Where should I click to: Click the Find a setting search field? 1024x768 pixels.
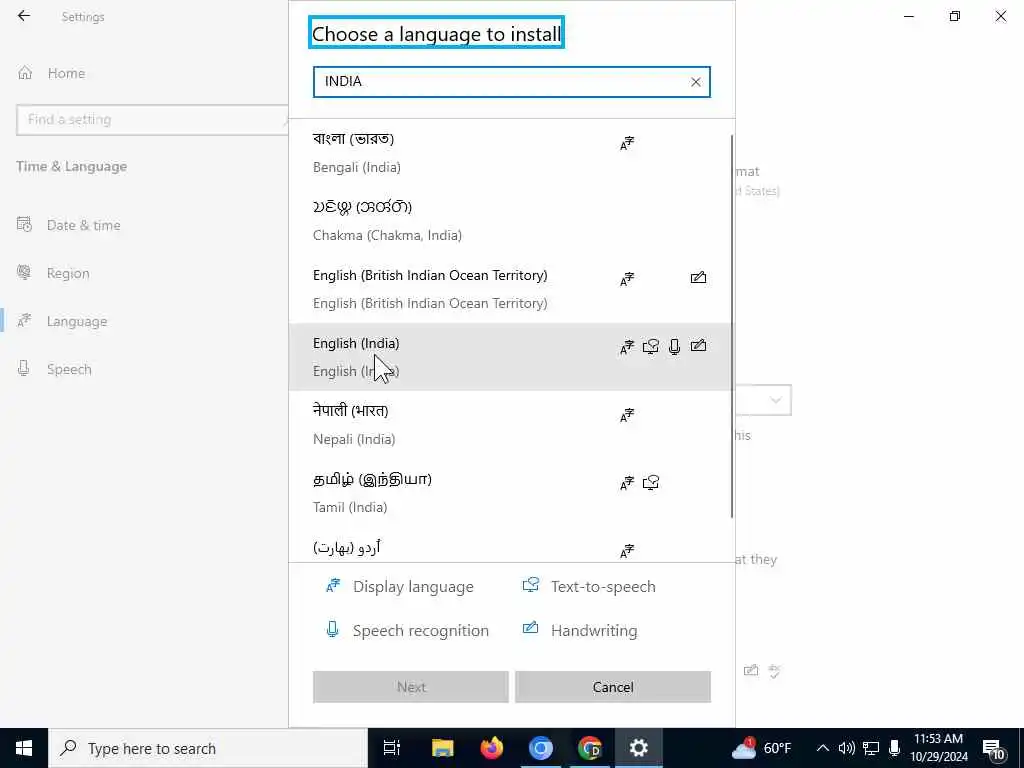click(152, 120)
